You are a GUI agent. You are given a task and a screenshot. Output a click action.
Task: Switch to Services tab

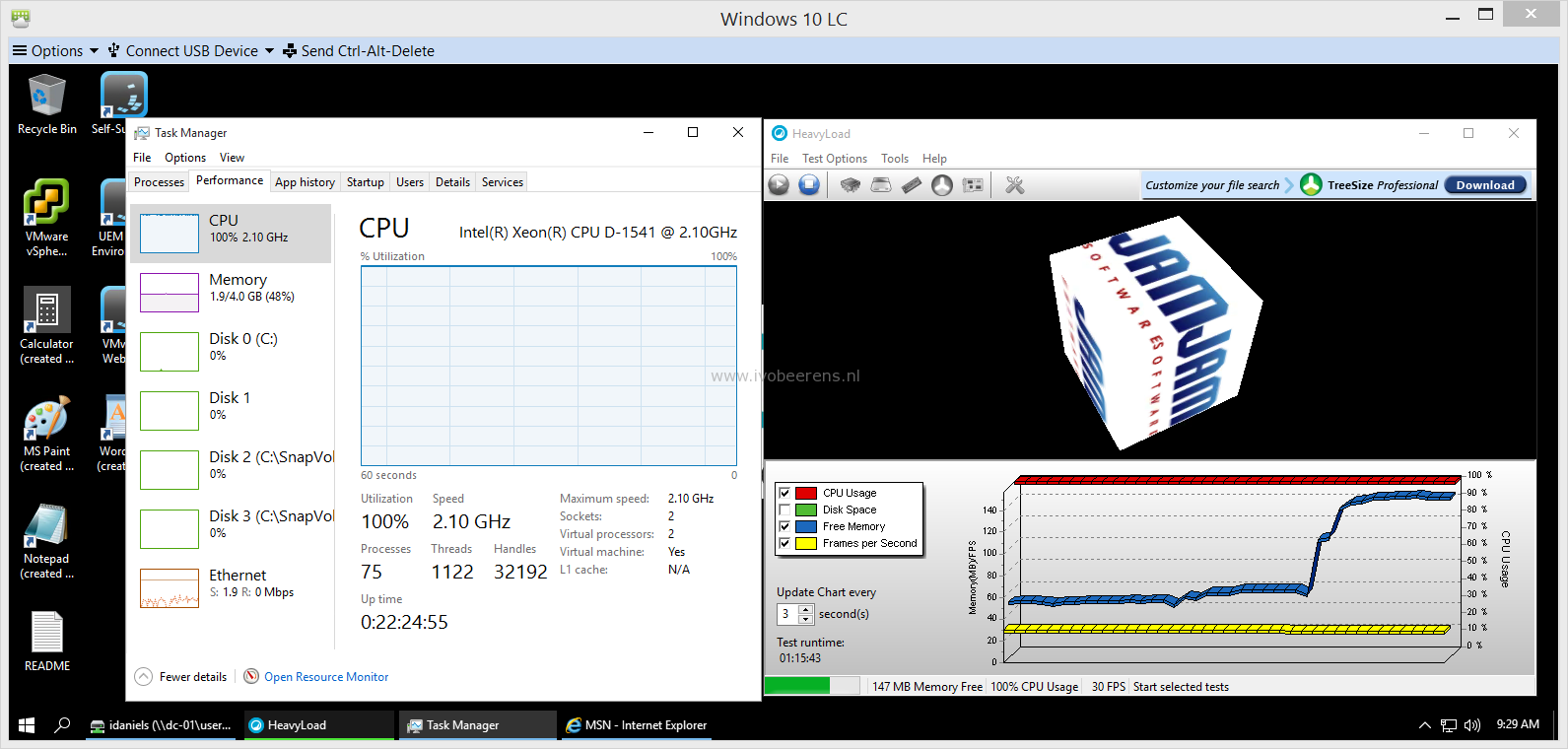(x=503, y=182)
